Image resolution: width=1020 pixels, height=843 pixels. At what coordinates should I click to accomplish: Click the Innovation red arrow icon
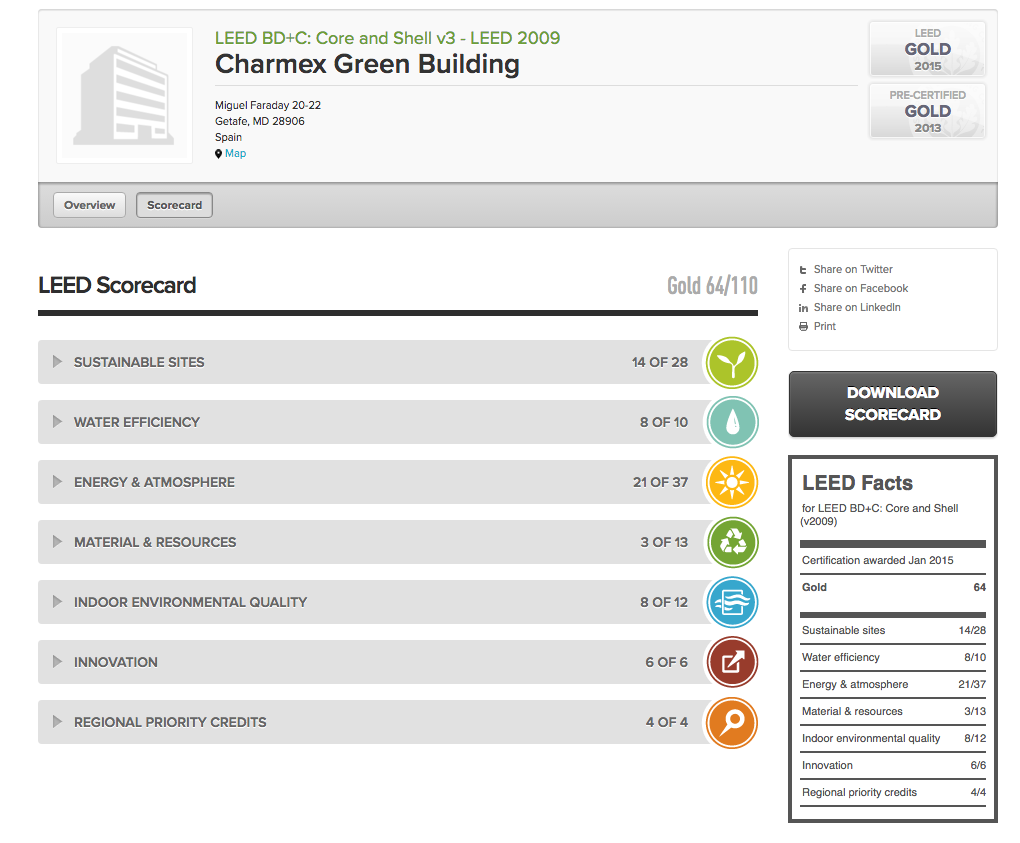[732, 662]
